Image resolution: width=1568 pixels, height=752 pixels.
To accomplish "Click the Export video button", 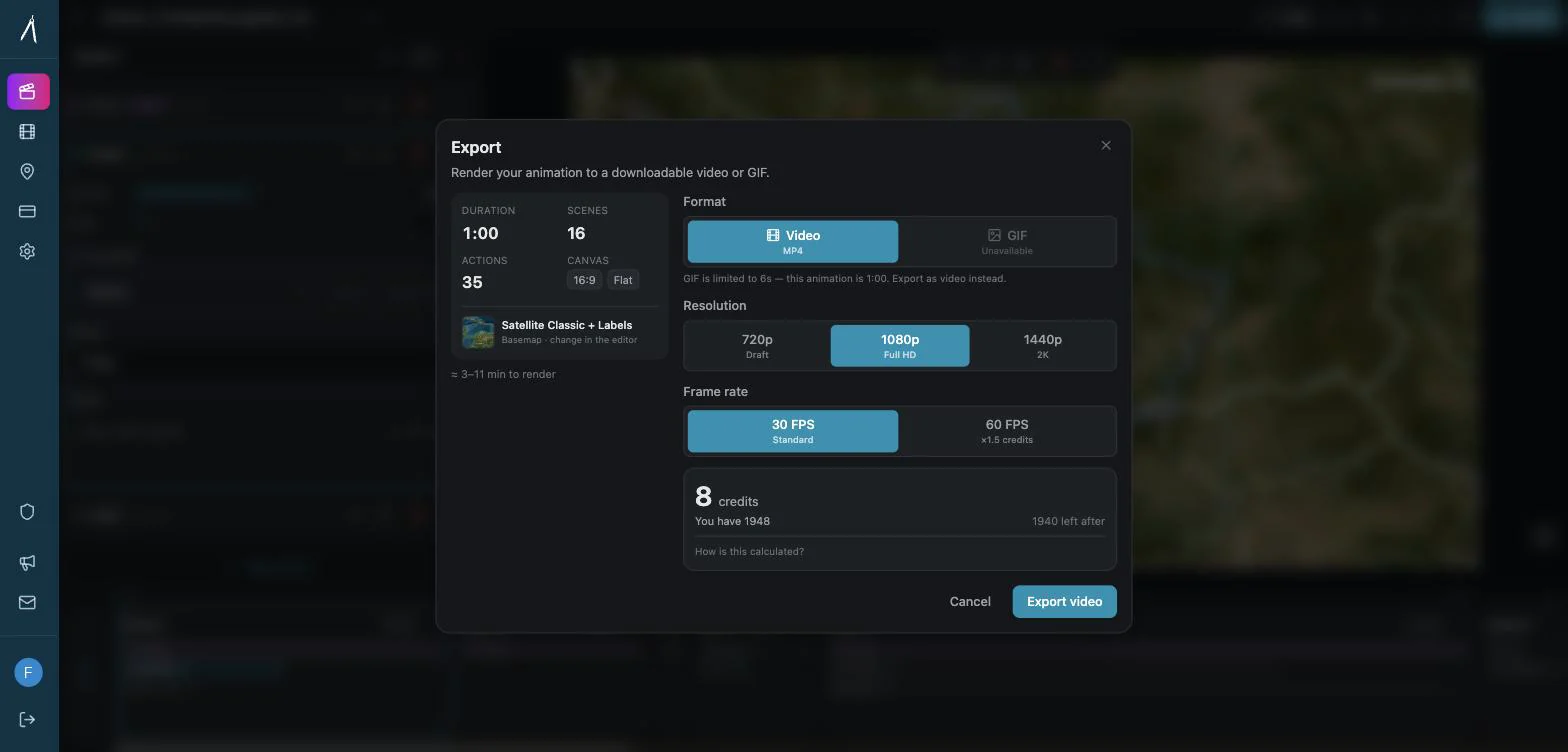I will pyautogui.click(x=1065, y=602).
